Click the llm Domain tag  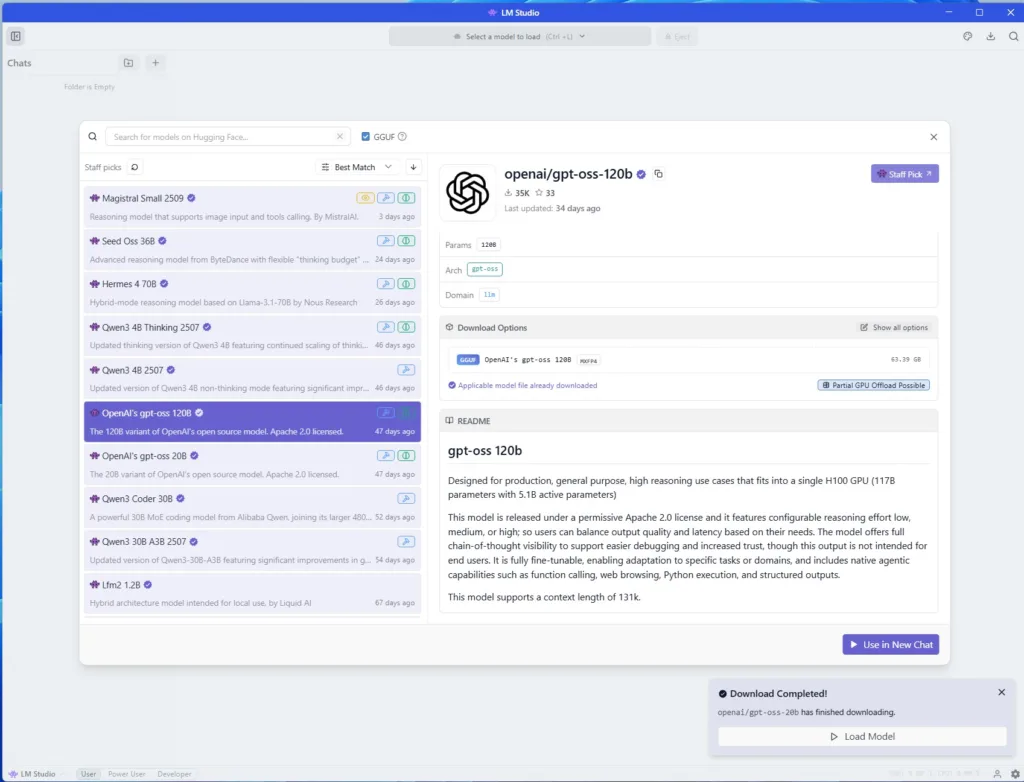(x=489, y=295)
